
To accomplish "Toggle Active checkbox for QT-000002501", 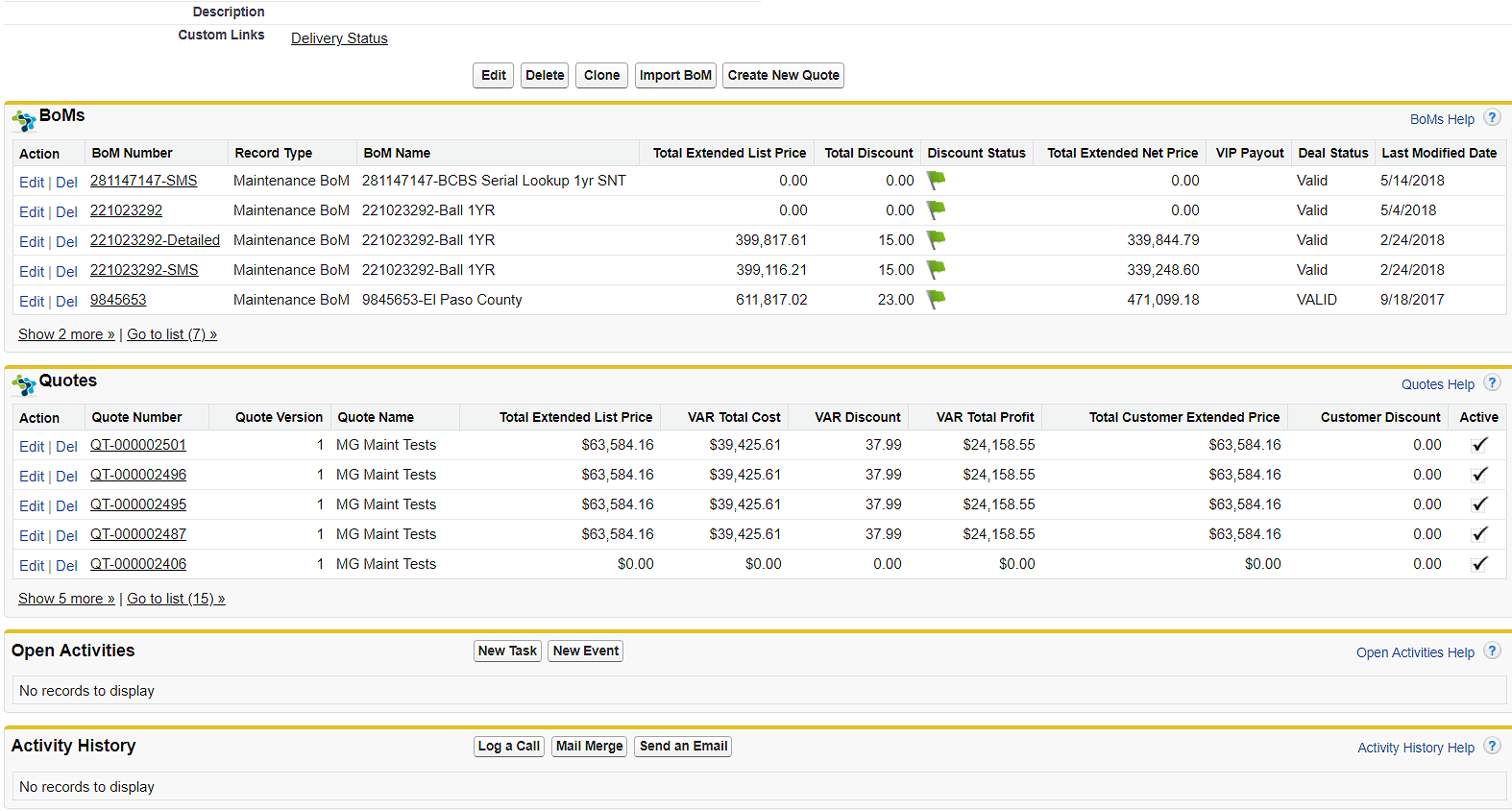I will (x=1479, y=445).
